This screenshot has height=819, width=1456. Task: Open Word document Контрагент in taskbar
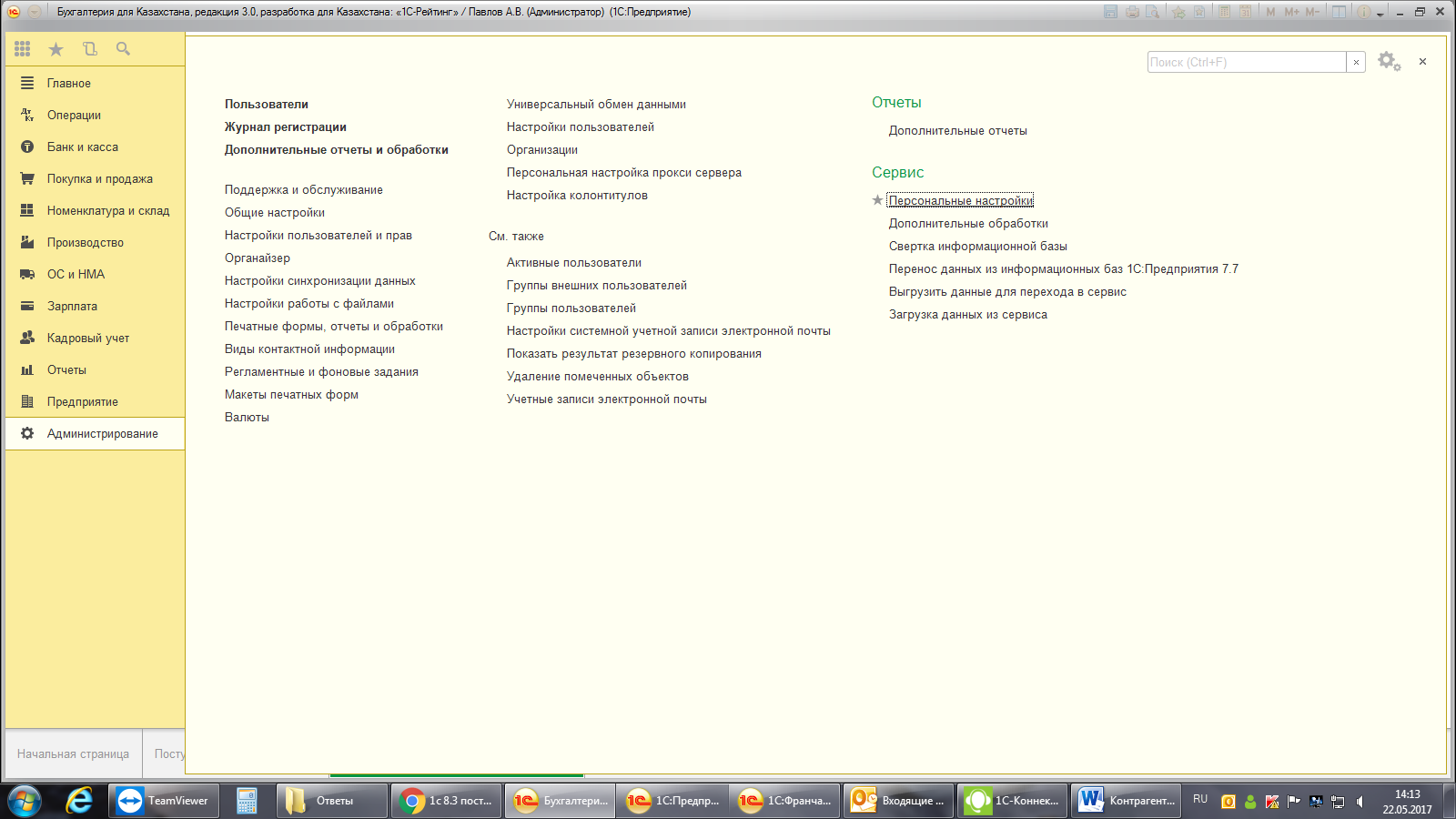pyautogui.click(x=1127, y=801)
